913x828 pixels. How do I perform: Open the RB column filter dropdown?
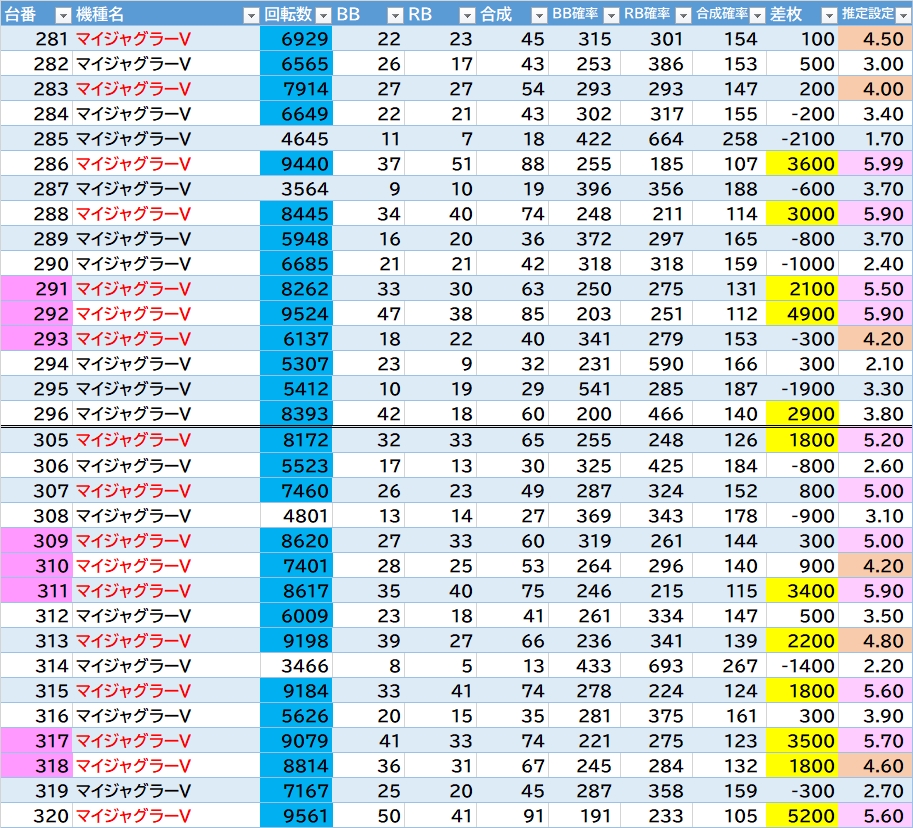tap(467, 15)
